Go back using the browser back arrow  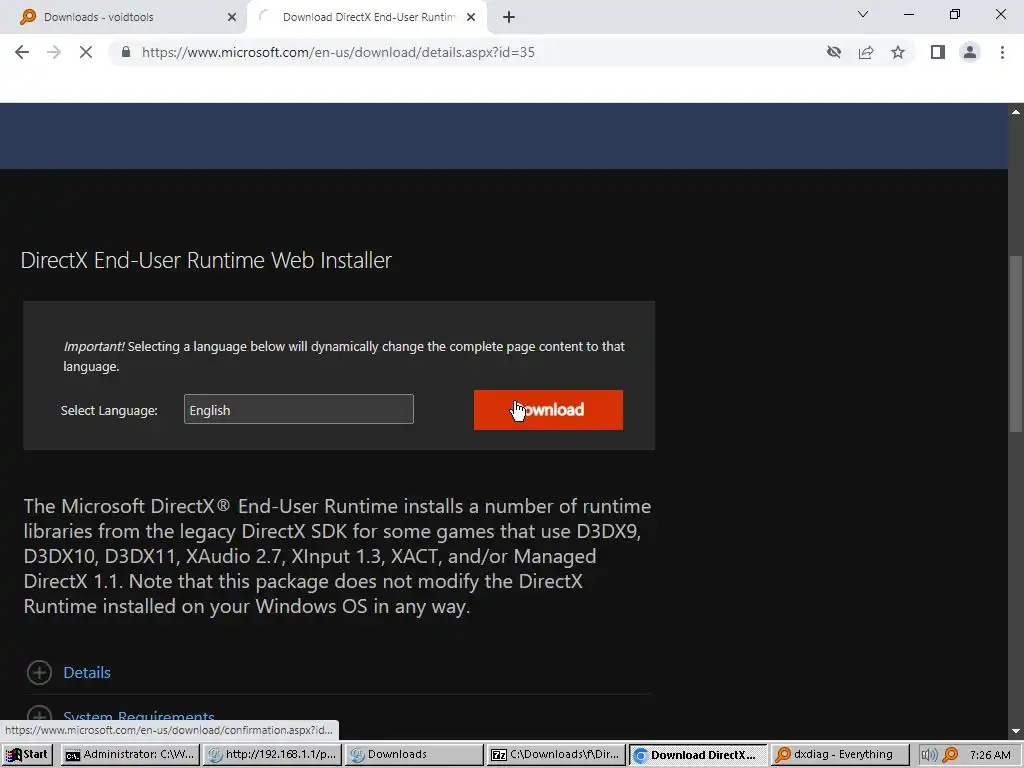[x=22, y=52]
